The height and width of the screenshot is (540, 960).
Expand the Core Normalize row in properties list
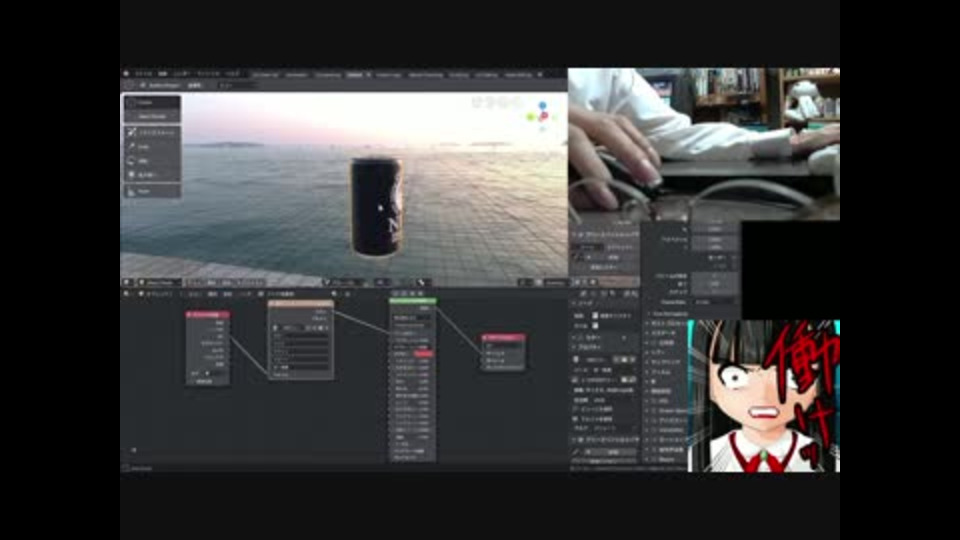click(x=669, y=313)
